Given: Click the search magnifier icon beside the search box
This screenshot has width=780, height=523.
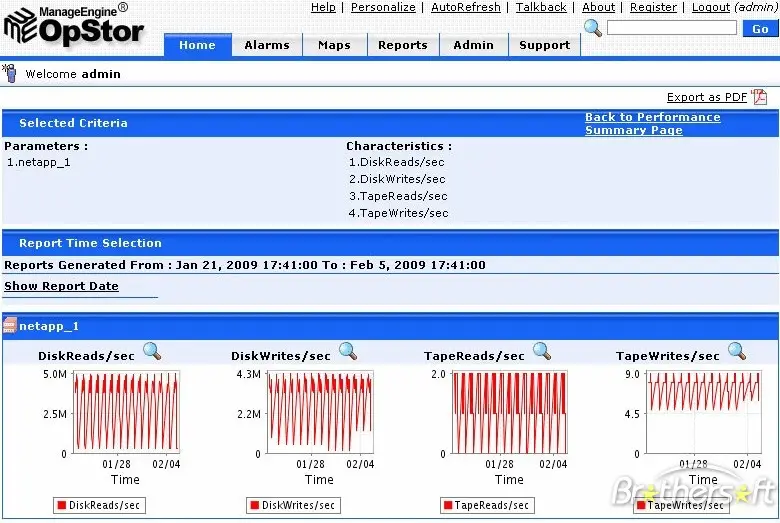Looking at the screenshot, I should (592, 28).
